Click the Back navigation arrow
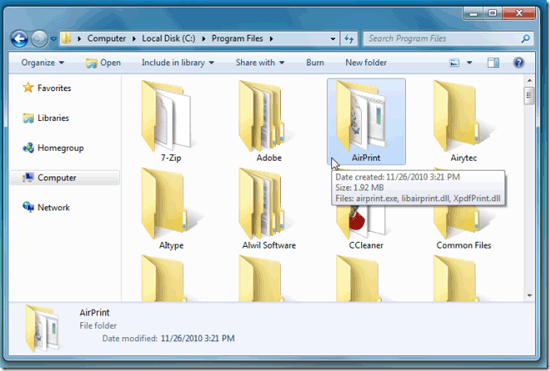 tap(19, 39)
